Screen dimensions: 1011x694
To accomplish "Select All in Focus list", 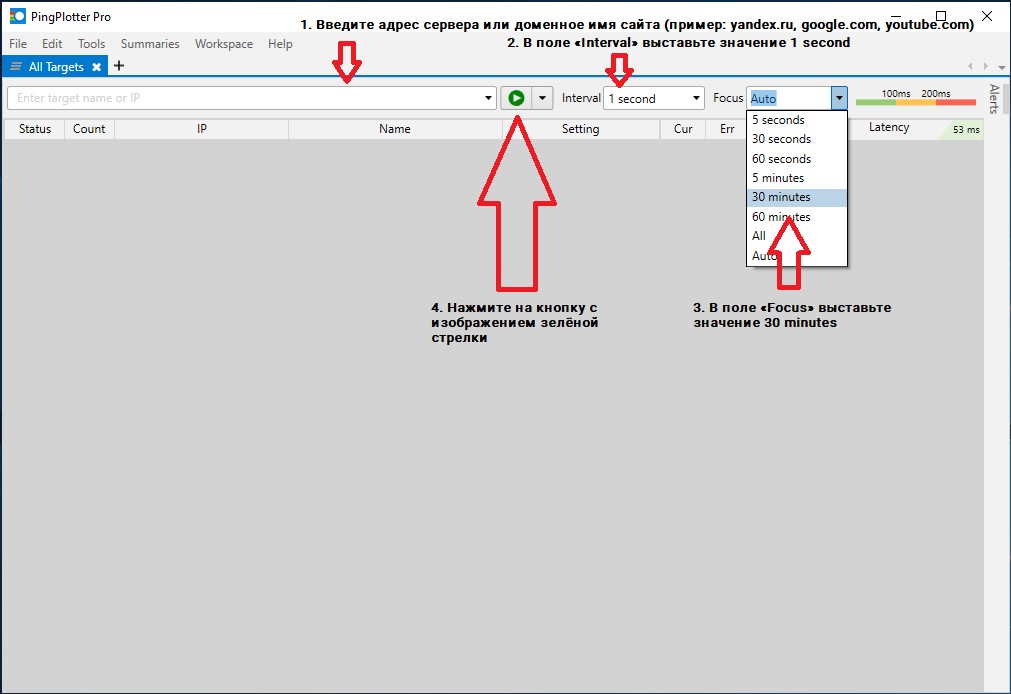I will coord(797,236).
